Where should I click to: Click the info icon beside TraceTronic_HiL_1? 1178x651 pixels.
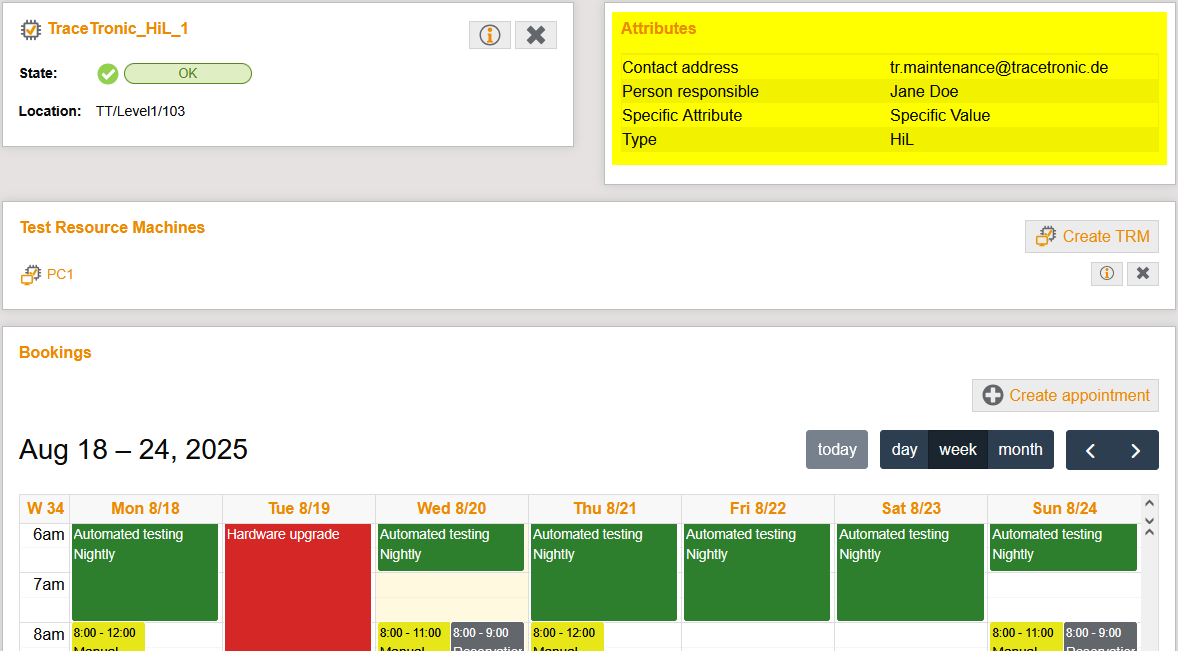click(490, 35)
